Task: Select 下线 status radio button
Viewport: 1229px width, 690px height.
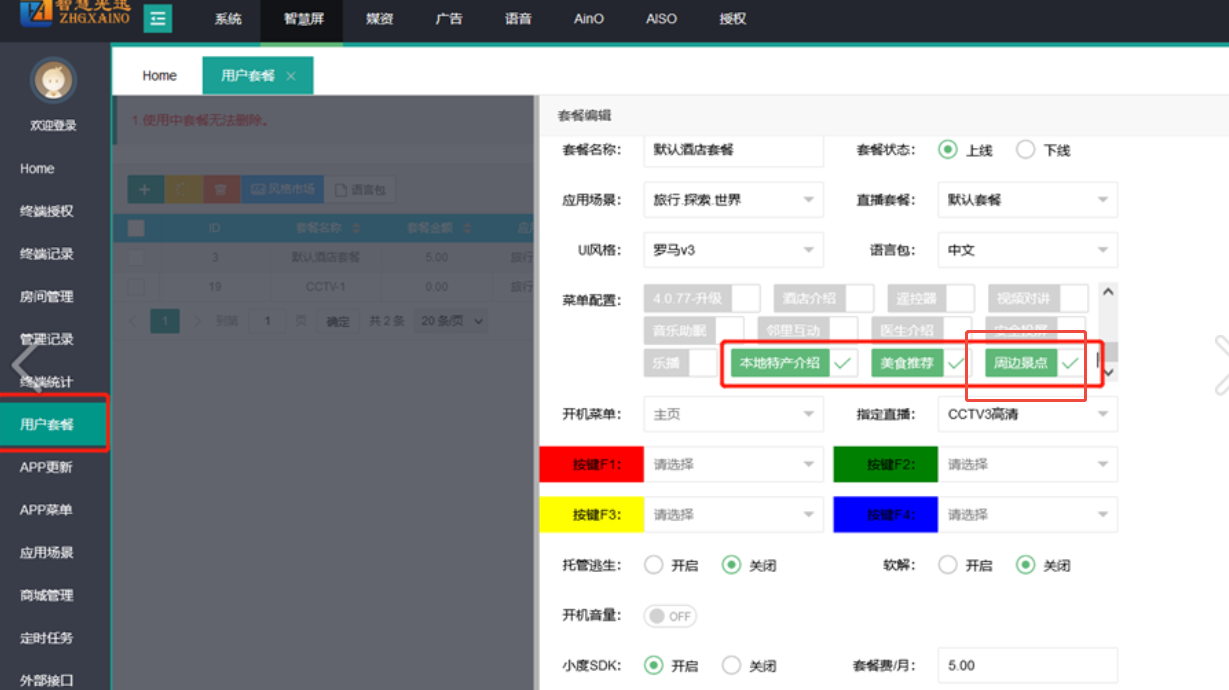Action: (x=1025, y=150)
